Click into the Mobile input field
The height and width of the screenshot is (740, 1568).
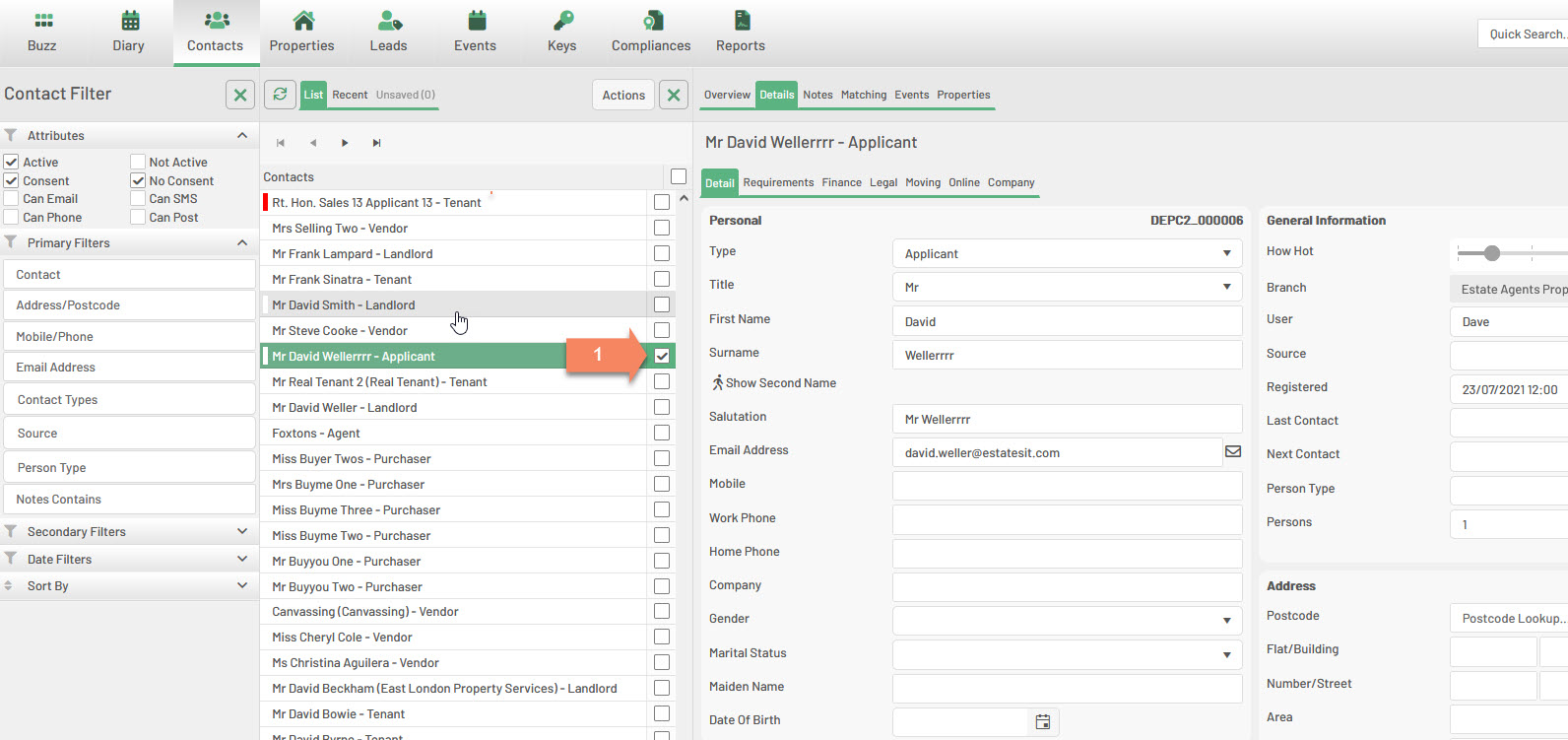(1067, 486)
